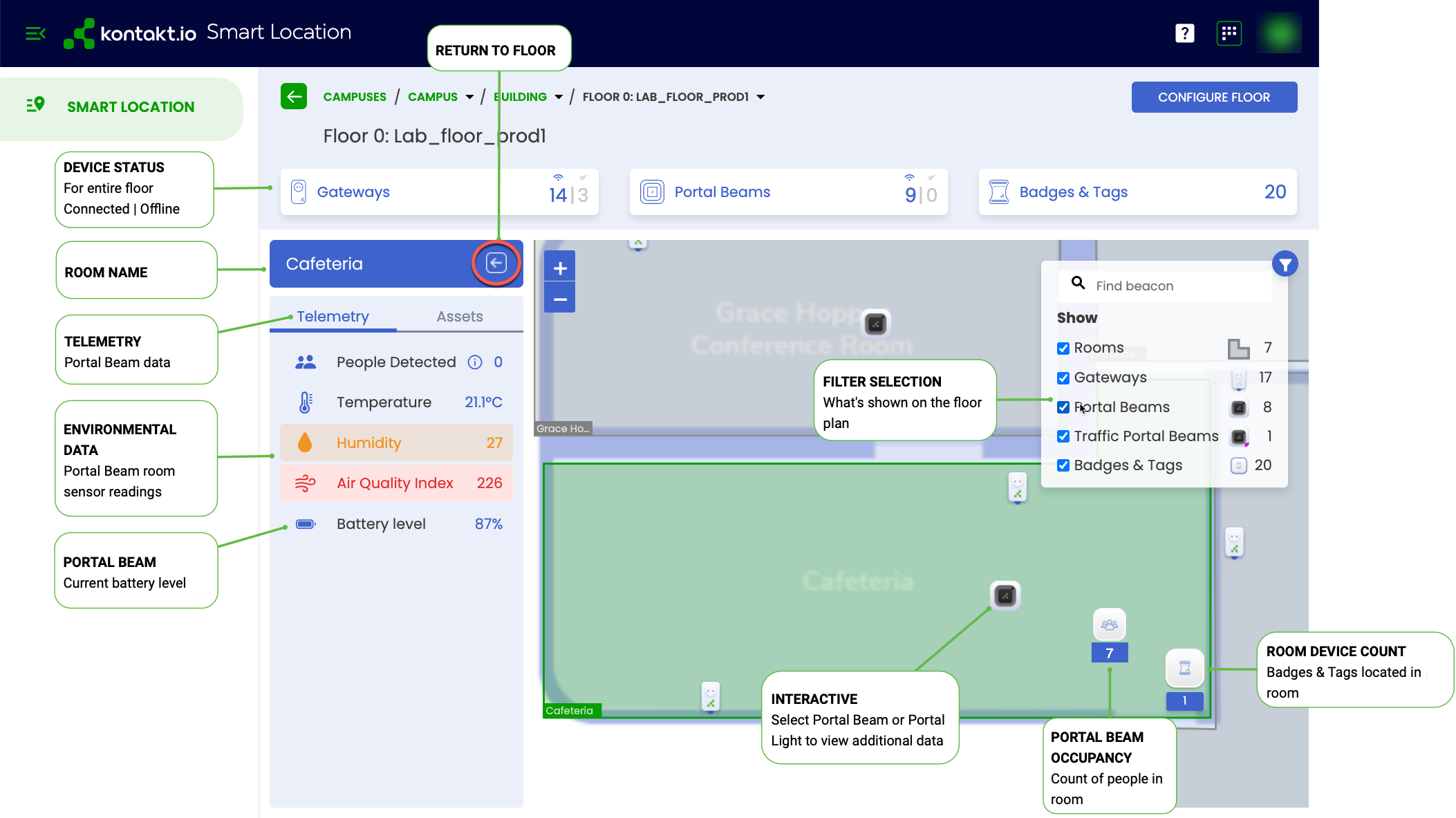Open the user profile avatar

(x=1279, y=33)
